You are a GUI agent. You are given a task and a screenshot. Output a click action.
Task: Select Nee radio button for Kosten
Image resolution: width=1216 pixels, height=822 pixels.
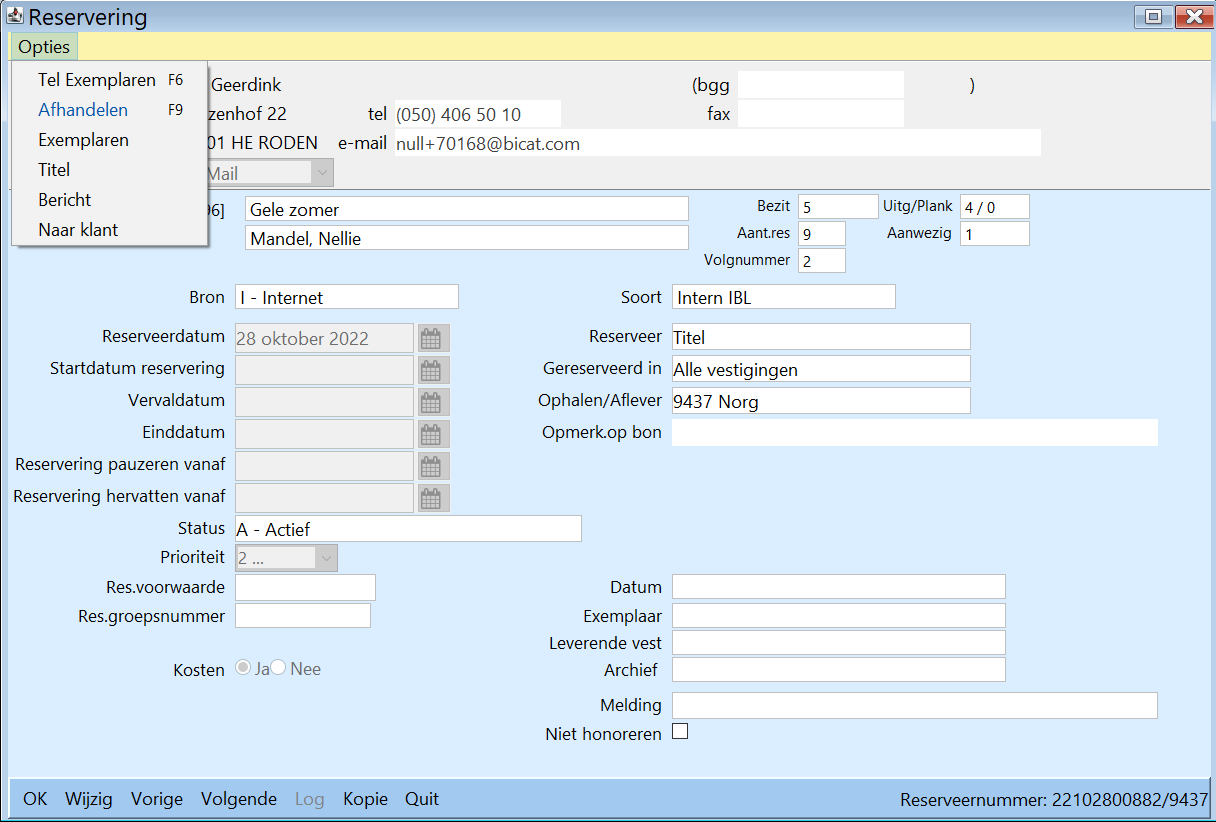[x=278, y=668]
